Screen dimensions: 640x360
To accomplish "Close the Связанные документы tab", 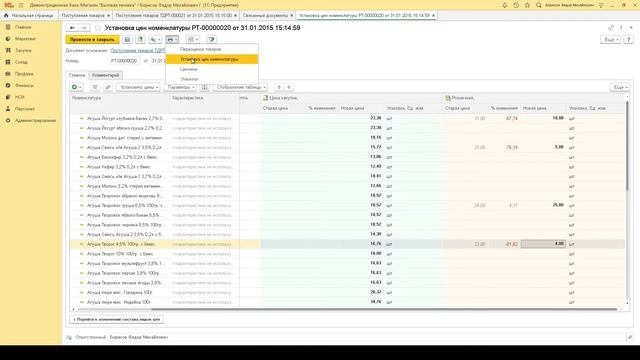I will click(x=292, y=16).
